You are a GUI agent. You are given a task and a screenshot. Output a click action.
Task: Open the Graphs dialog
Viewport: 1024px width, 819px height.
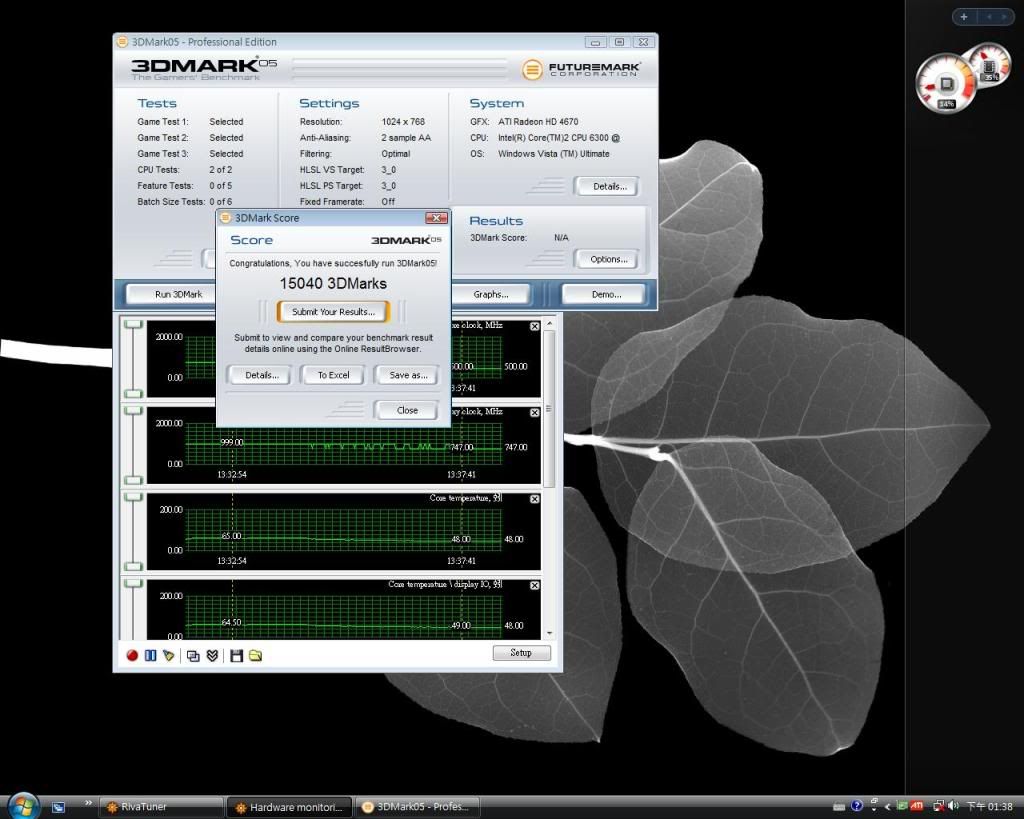point(490,295)
